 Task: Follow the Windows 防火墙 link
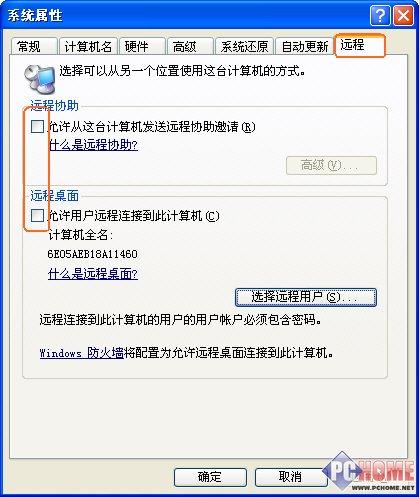(82, 353)
